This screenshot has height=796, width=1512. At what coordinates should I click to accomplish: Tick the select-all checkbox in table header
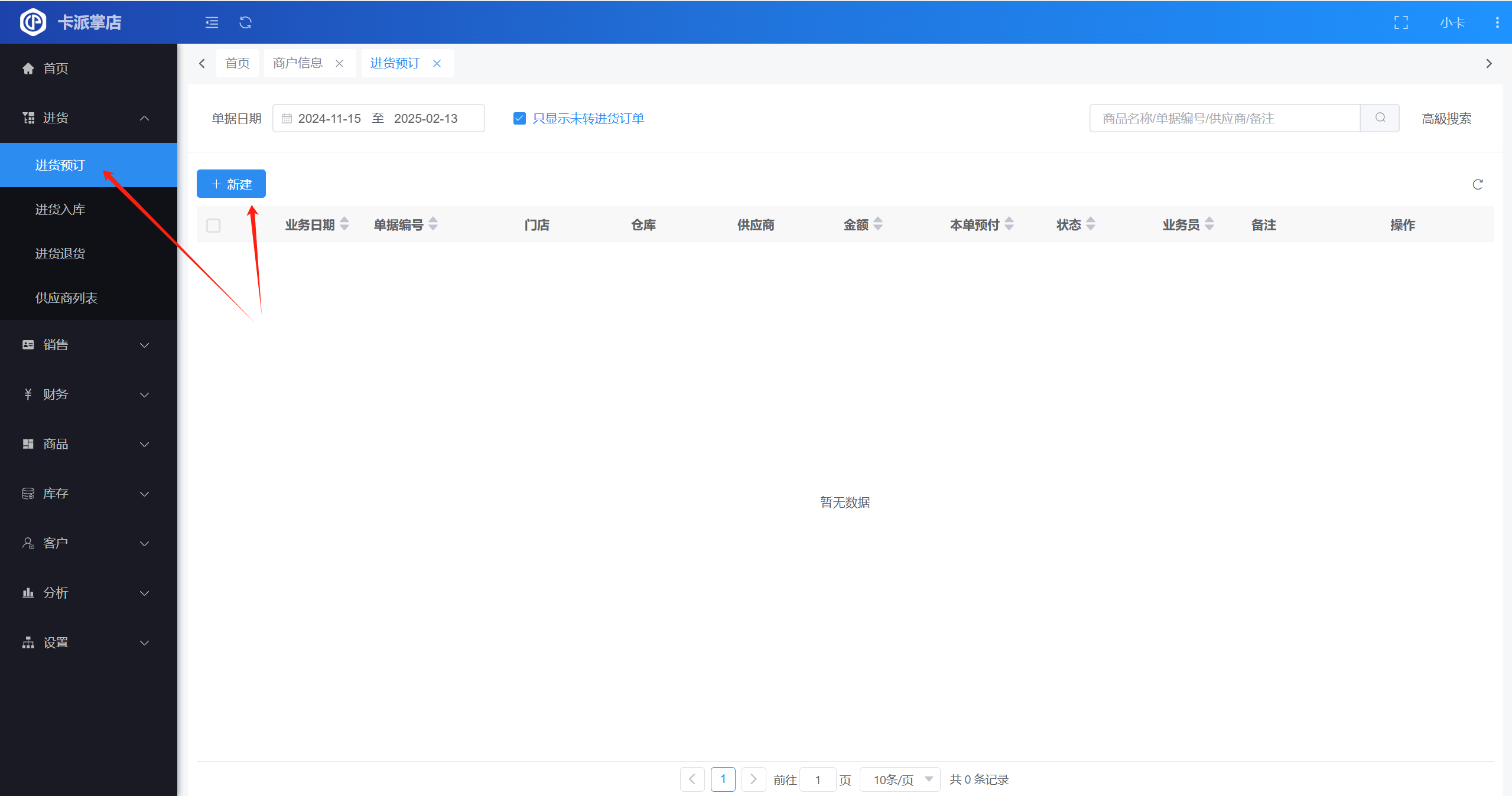click(x=213, y=226)
